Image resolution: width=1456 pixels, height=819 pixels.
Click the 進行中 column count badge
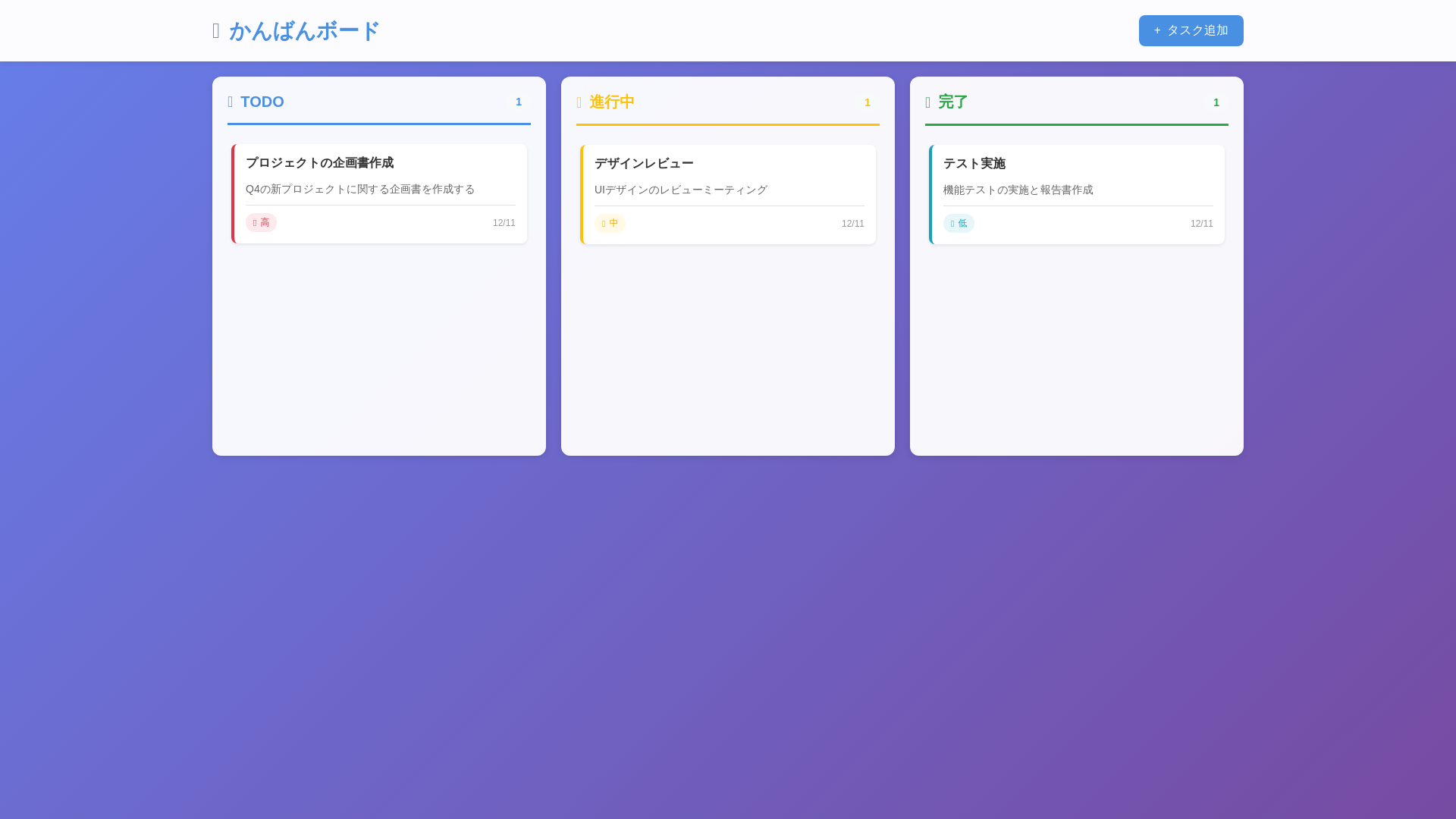[868, 102]
